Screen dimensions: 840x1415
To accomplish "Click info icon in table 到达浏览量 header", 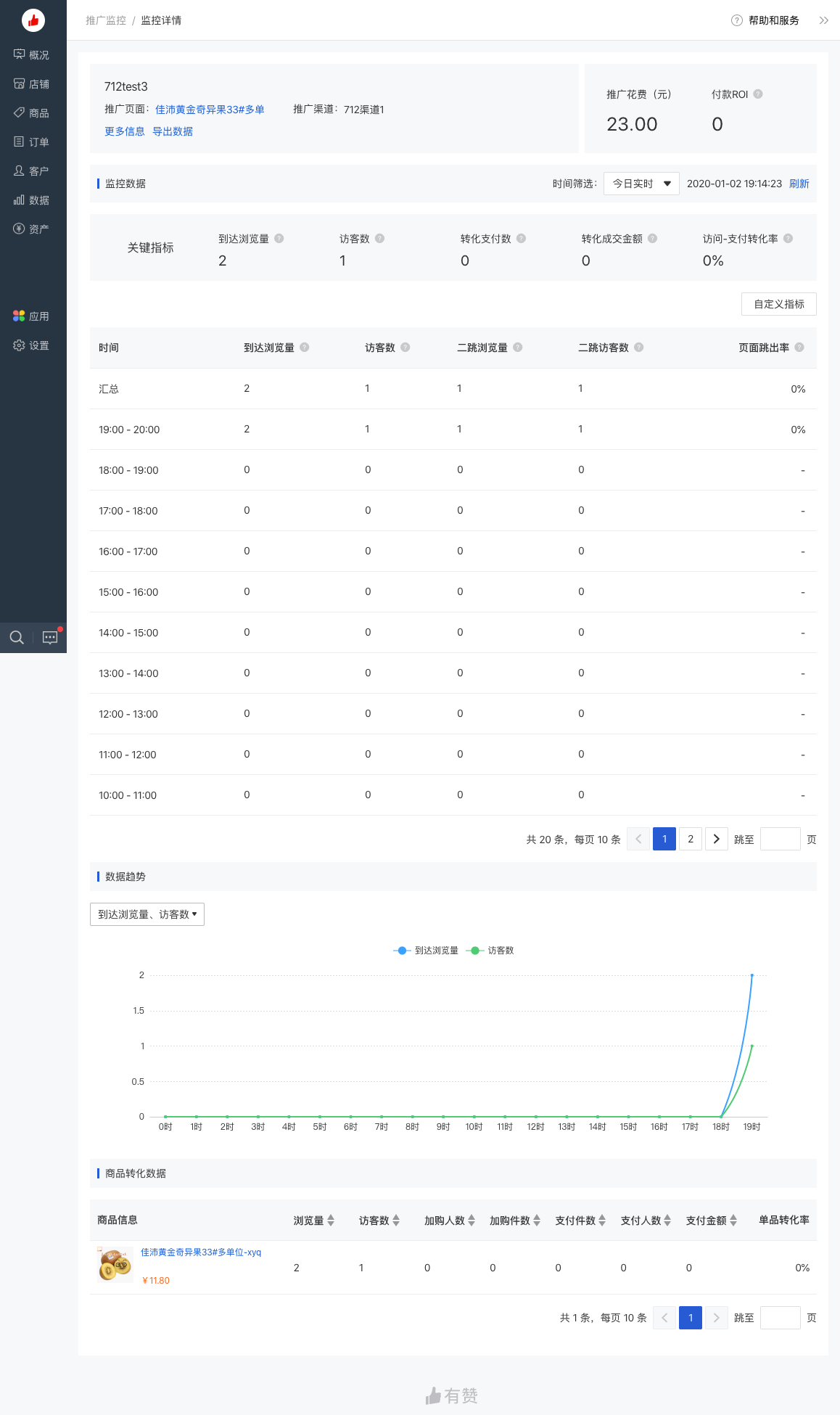I will pyautogui.click(x=305, y=347).
